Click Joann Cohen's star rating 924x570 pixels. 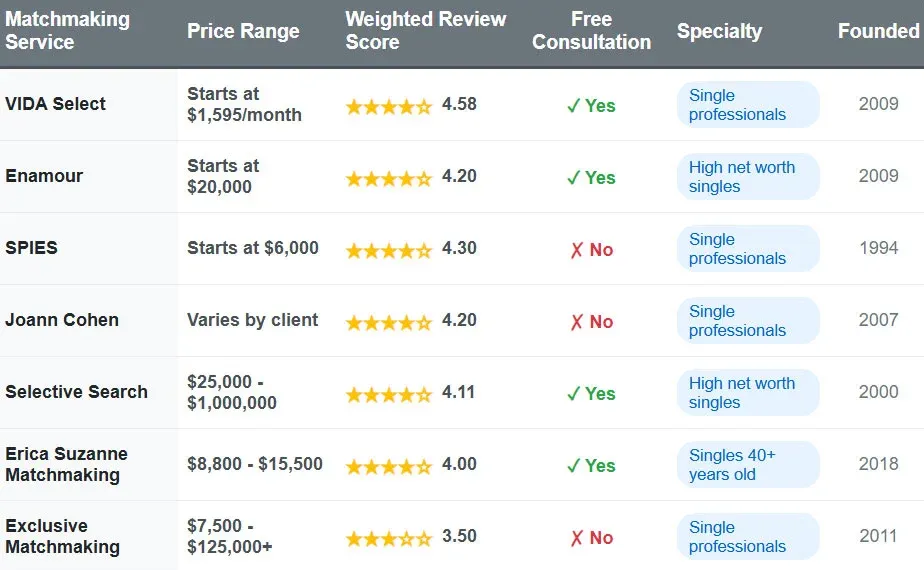tap(389, 322)
